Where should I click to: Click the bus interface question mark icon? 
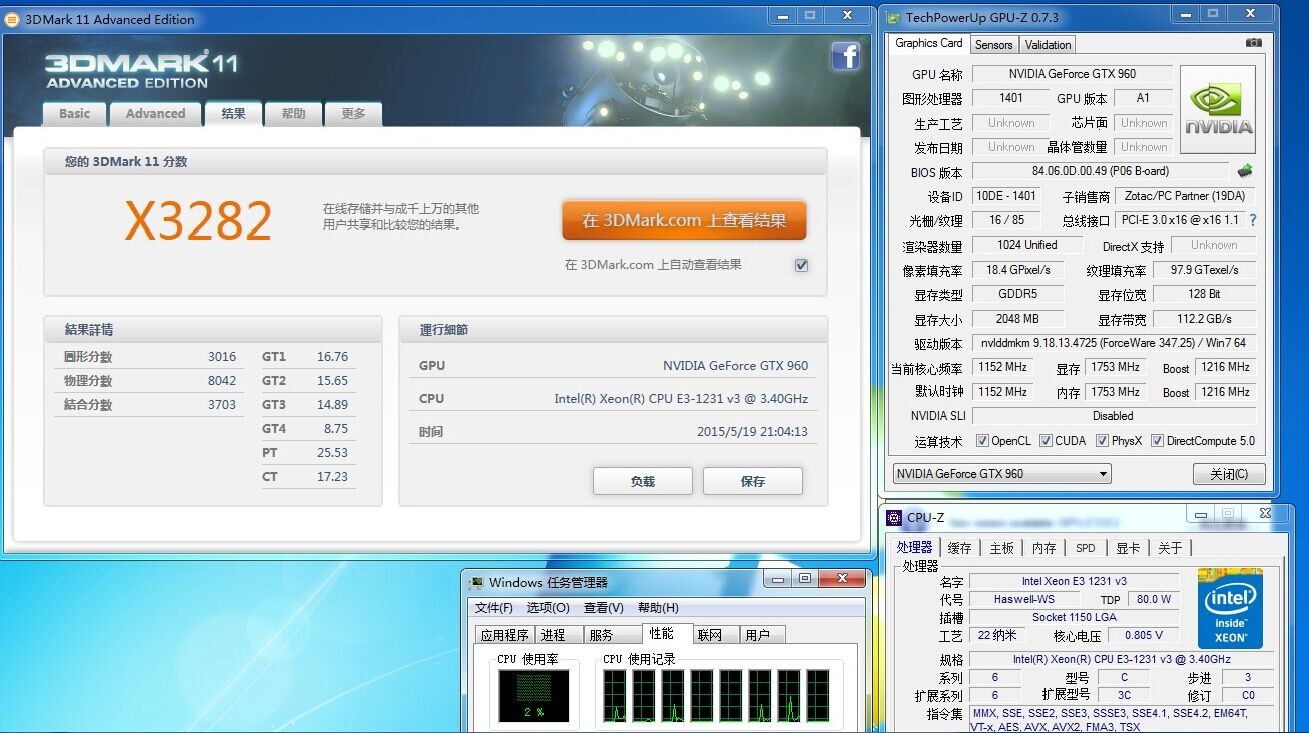(x=1253, y=220)
